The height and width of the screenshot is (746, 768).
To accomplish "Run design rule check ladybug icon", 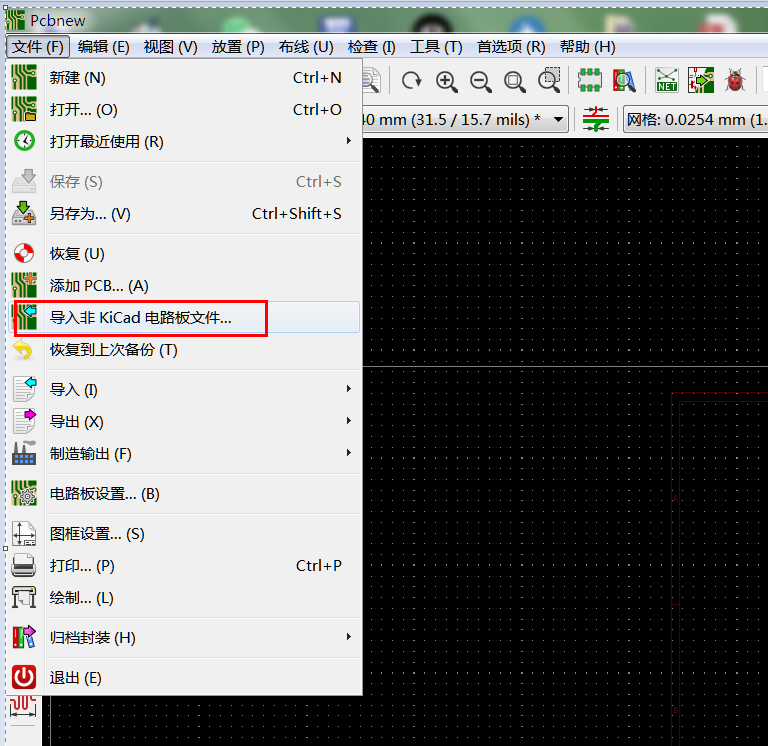I will [736, 81].
